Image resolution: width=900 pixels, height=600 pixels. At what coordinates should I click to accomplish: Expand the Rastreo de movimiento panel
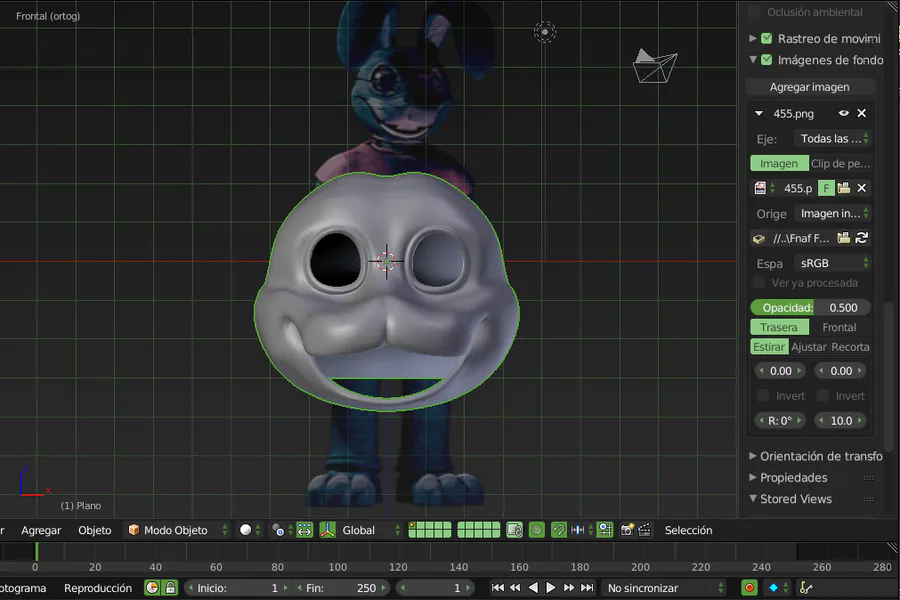click(x=752, y=38)
